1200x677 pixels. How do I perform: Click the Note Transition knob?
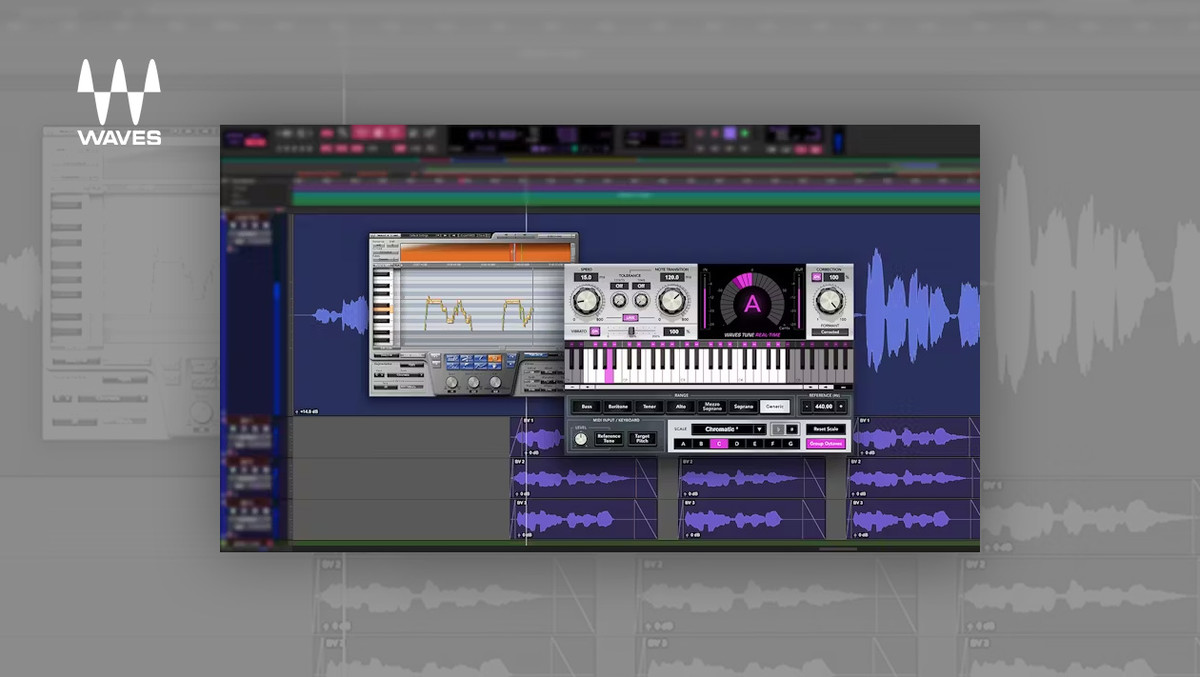click(x=673, y=300)
